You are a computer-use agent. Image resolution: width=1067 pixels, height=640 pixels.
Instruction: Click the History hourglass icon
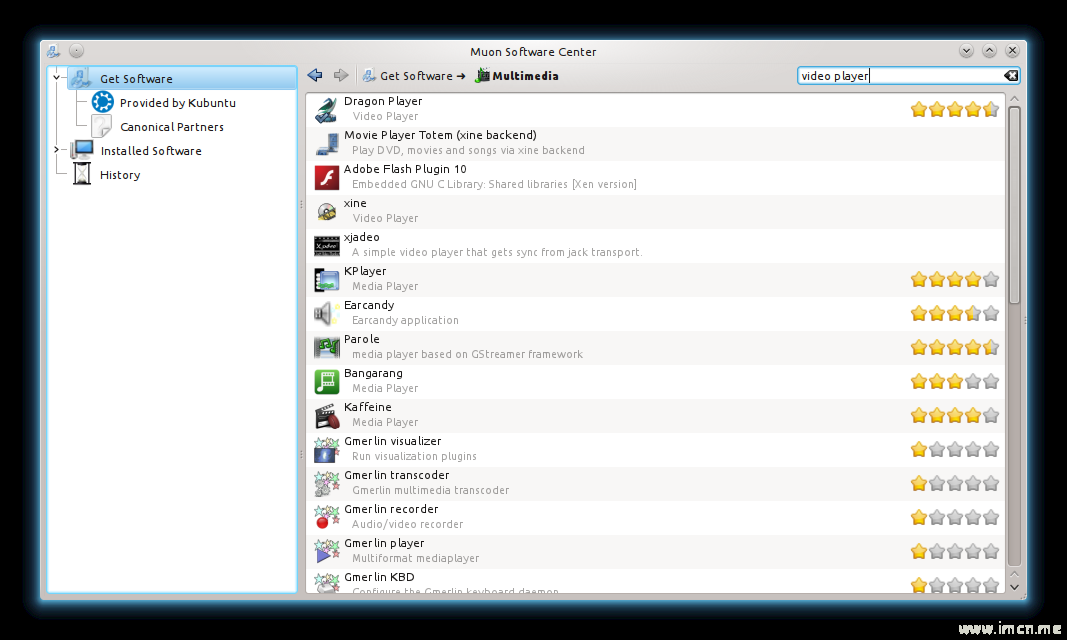(82, 173)
